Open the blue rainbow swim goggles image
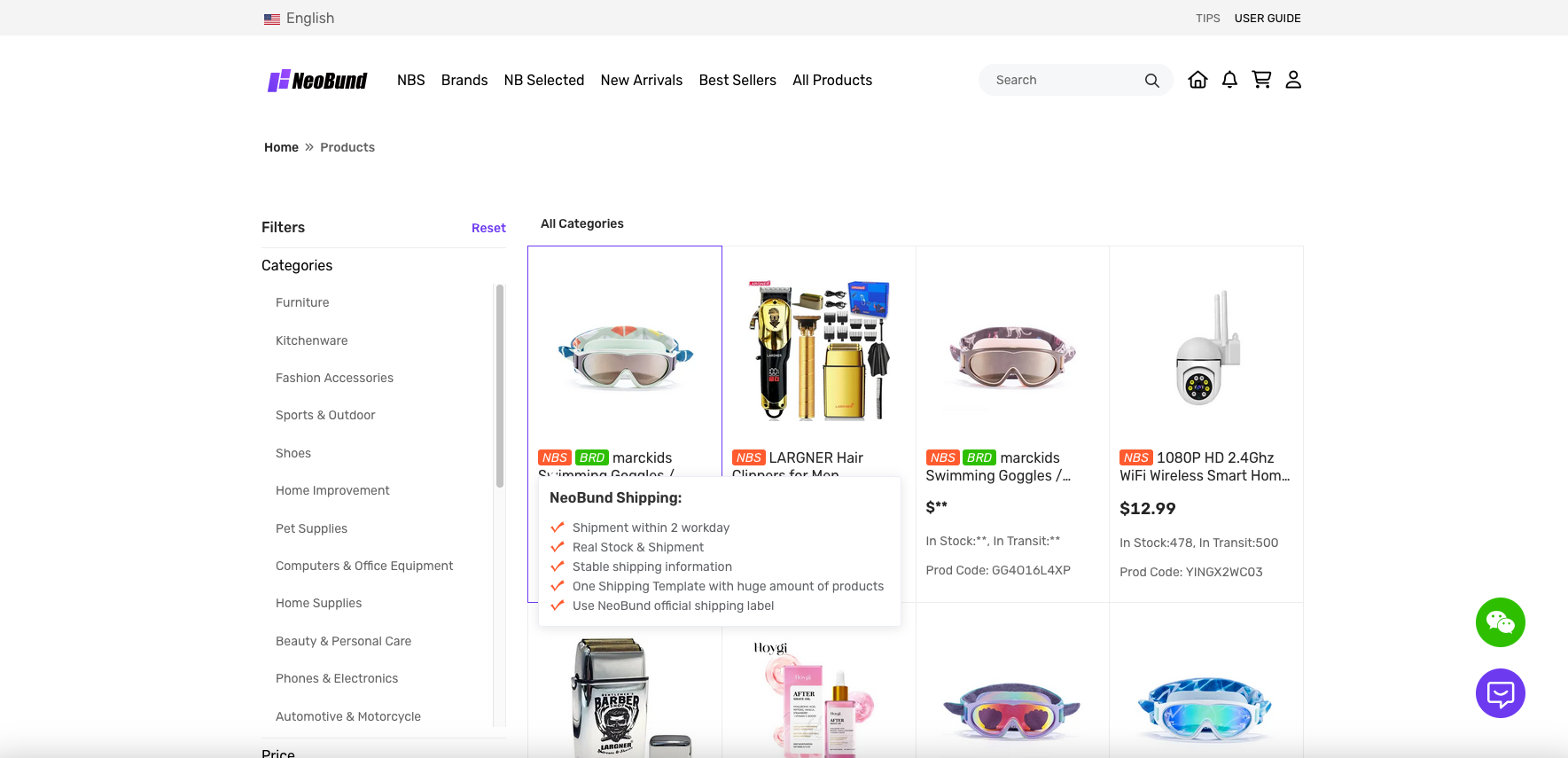Screen dimensions: 1568x758 click(x=1205, y=711)
